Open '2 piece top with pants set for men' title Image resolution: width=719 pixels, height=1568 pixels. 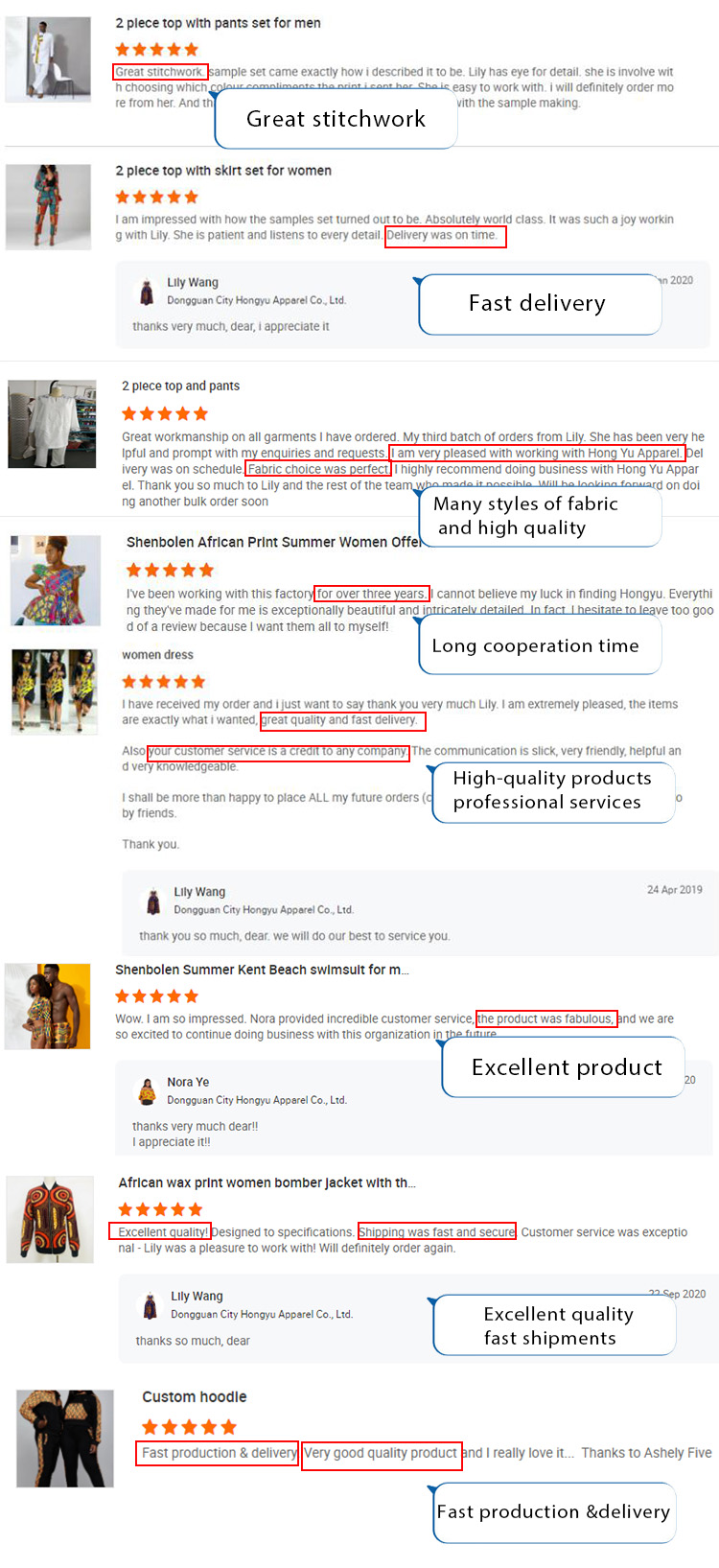click(x=219, y=23)
